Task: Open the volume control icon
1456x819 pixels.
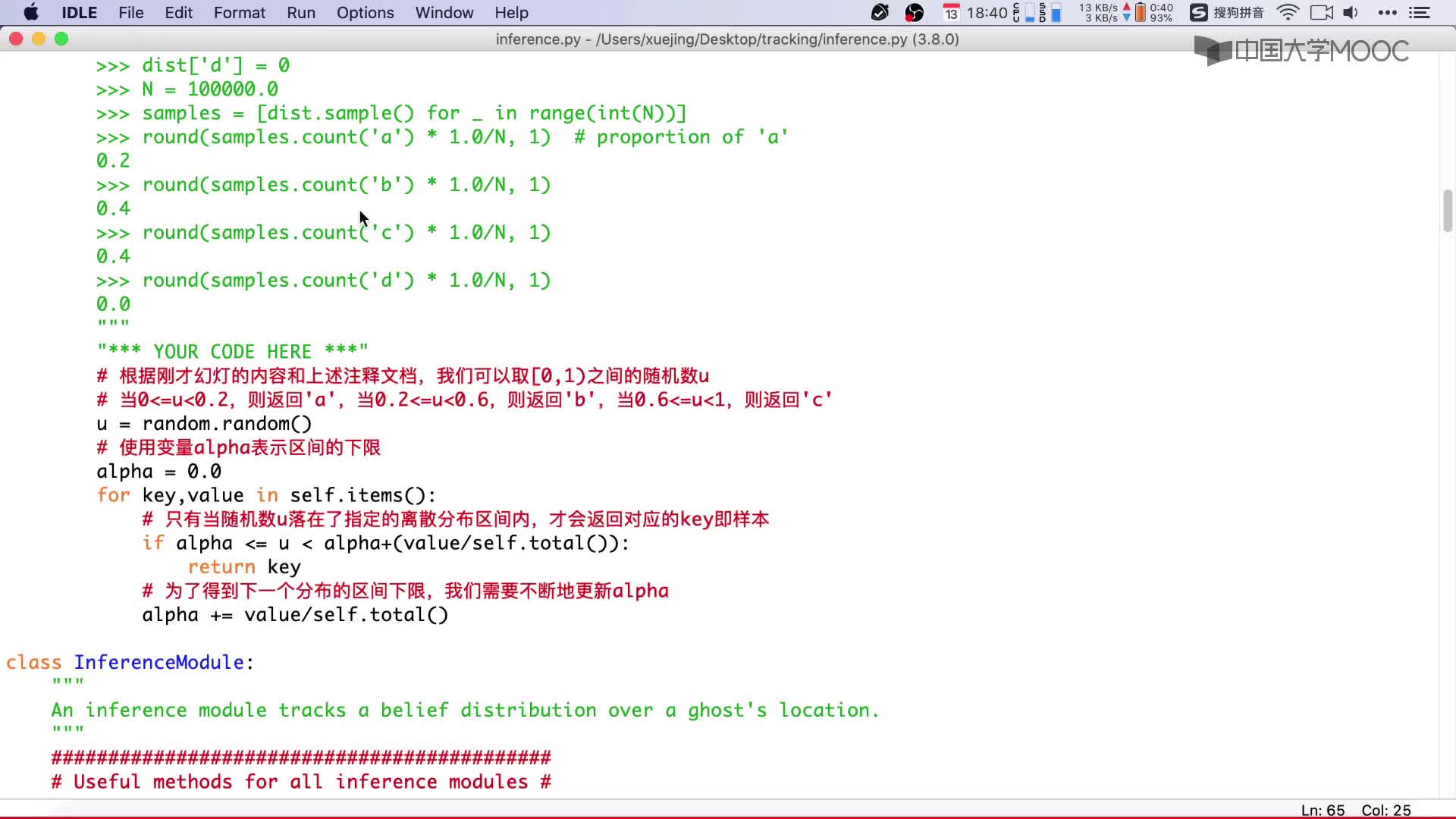Action: tap(1351, 13)
